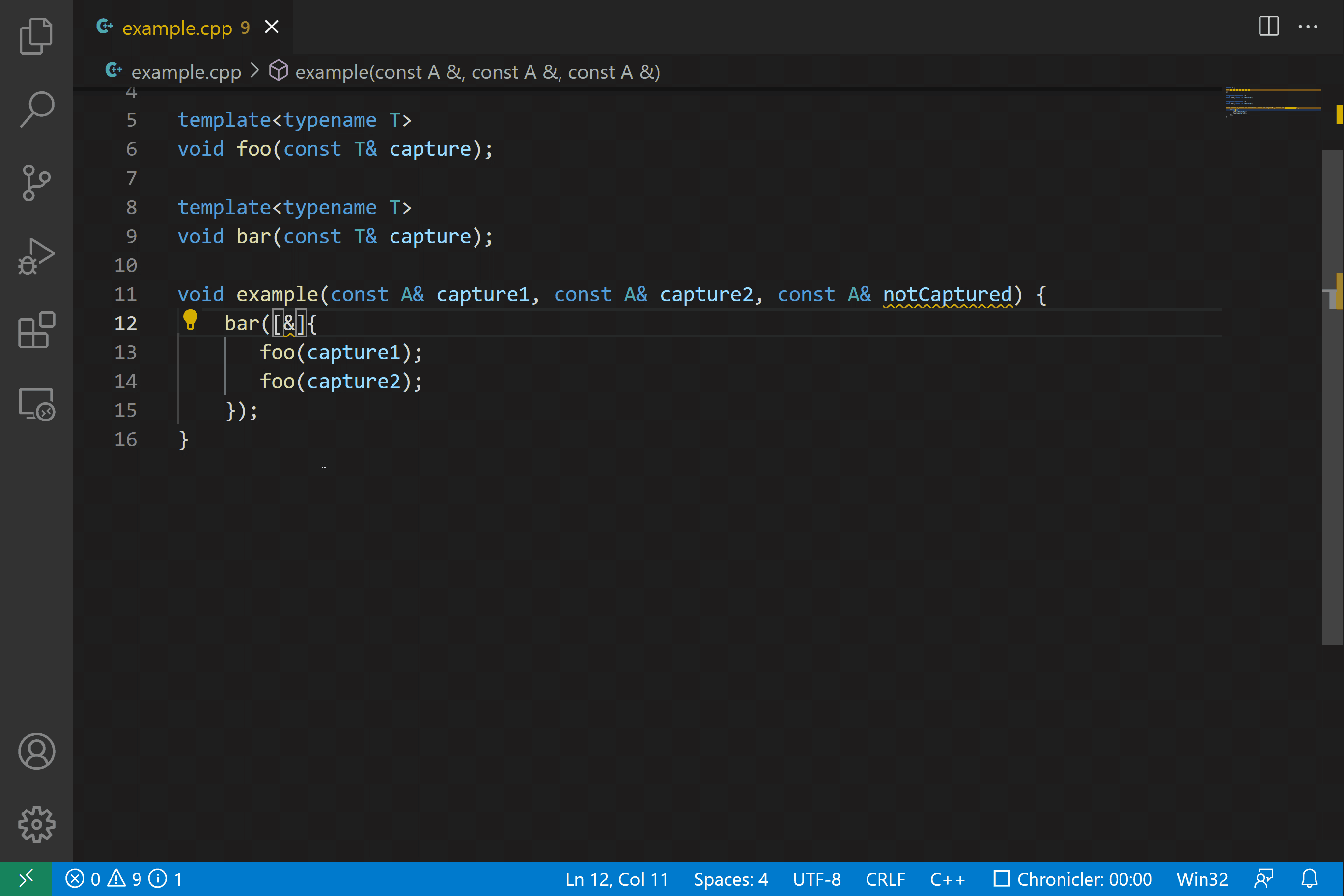Expand the example function symbol breadcrumb
The width and height of the screenshot is (1344, 896).
tap(477, 71)
